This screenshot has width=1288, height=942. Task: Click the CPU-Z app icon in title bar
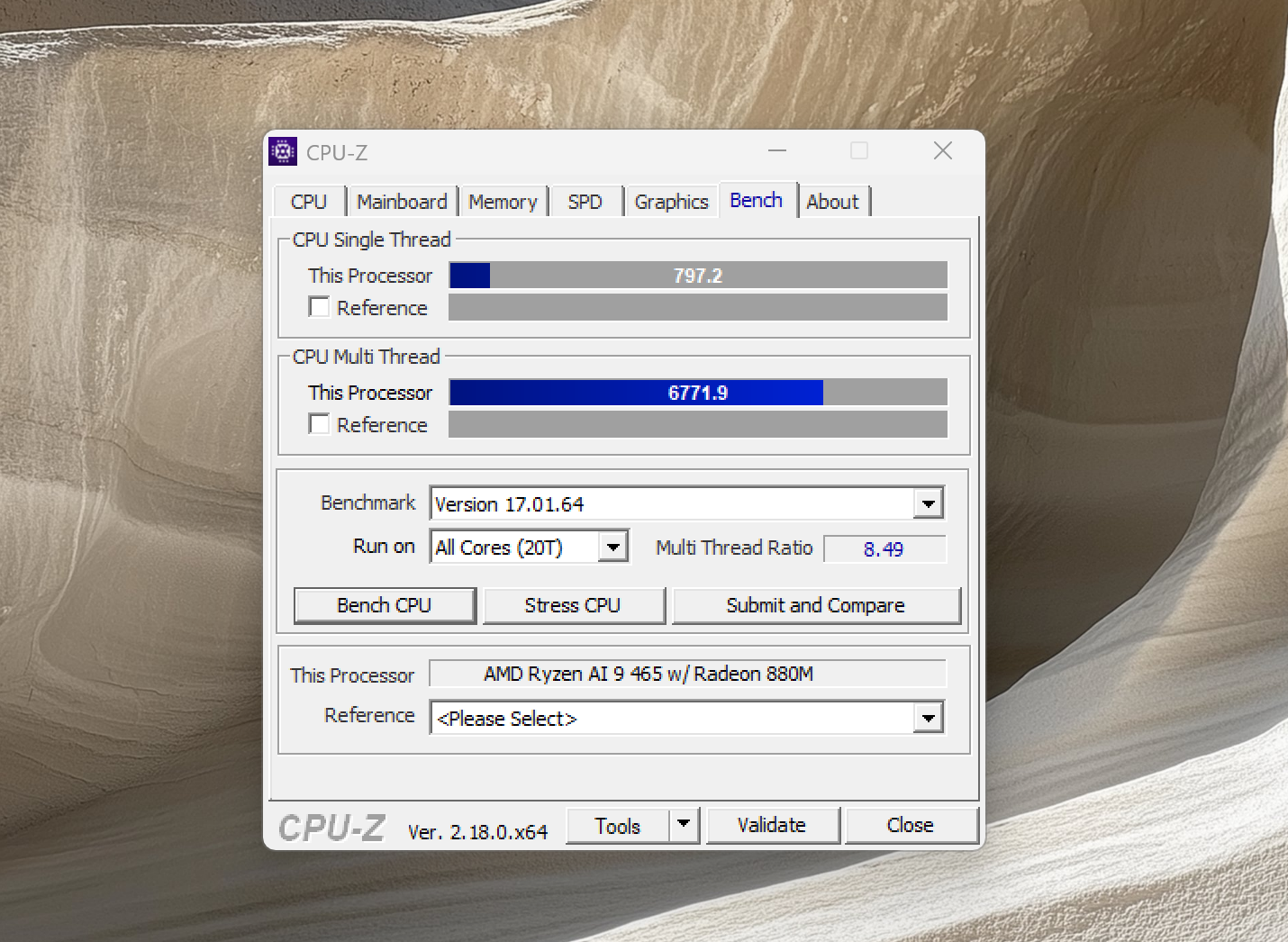coord(283,152)
